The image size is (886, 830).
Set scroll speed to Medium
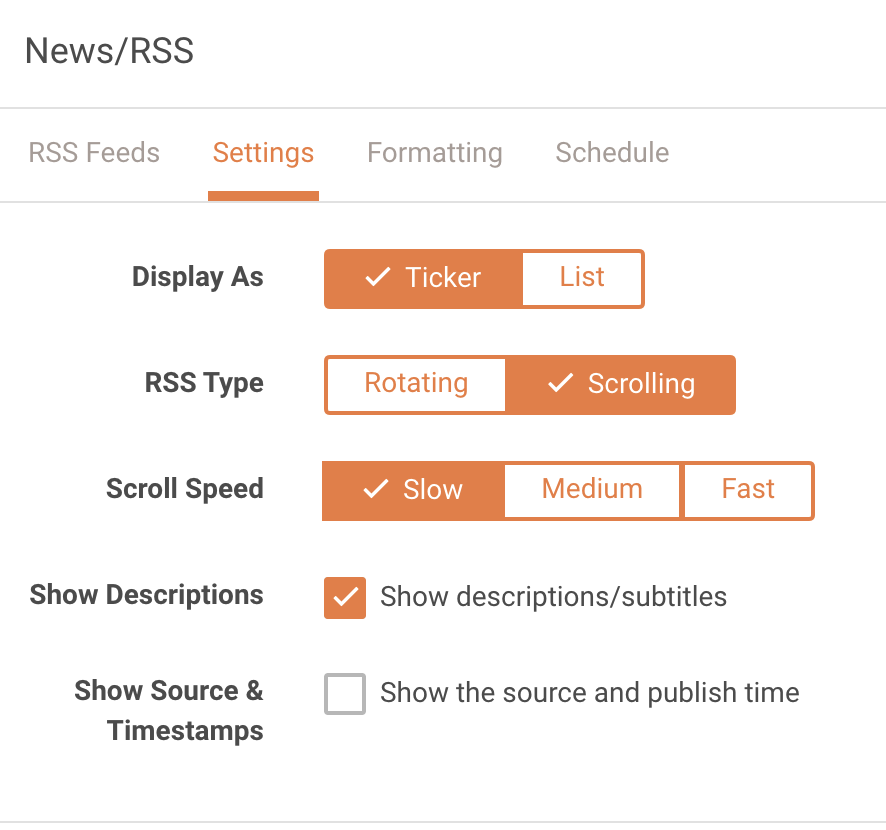[592, 490]
